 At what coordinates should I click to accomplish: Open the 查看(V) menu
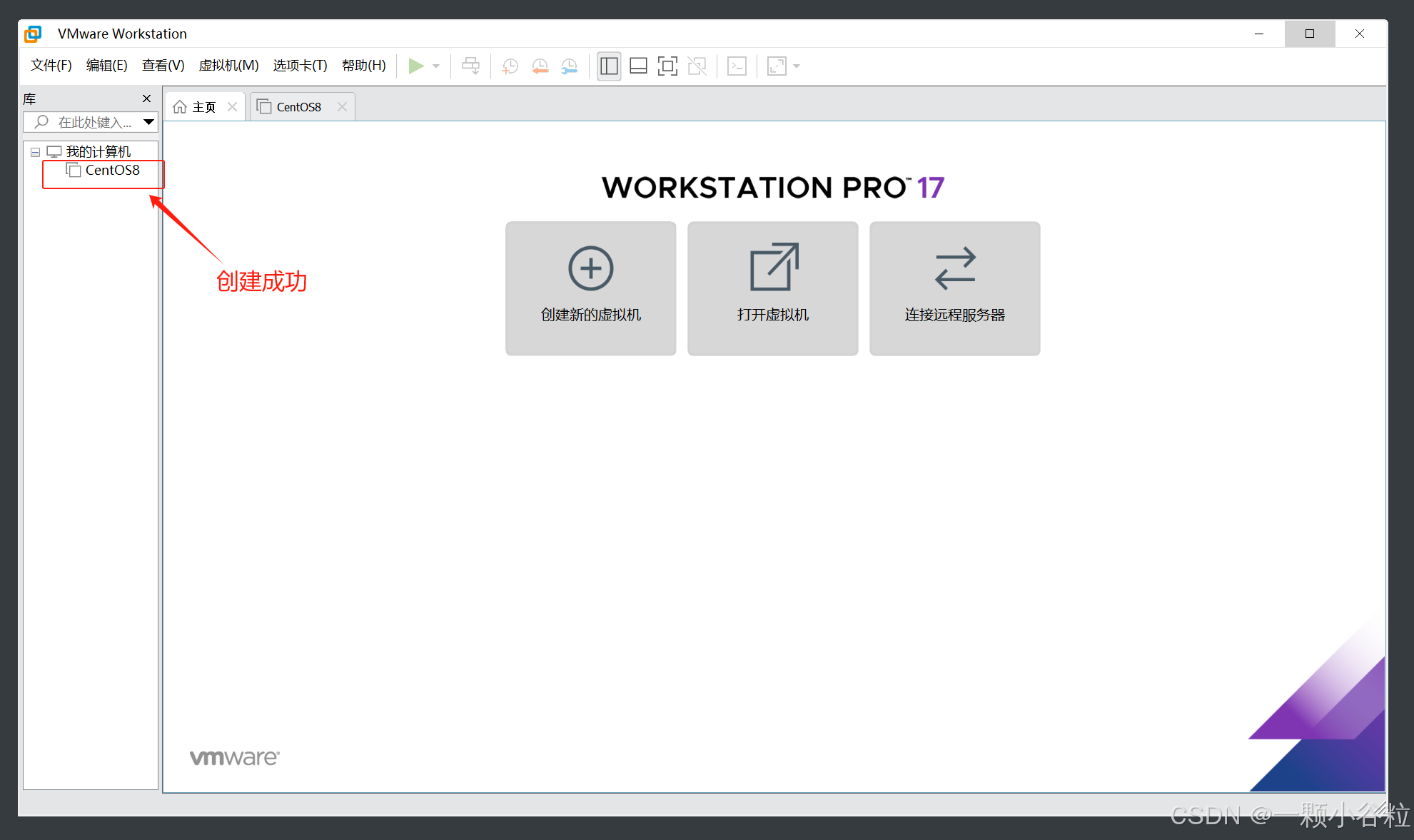click(163, 66)
